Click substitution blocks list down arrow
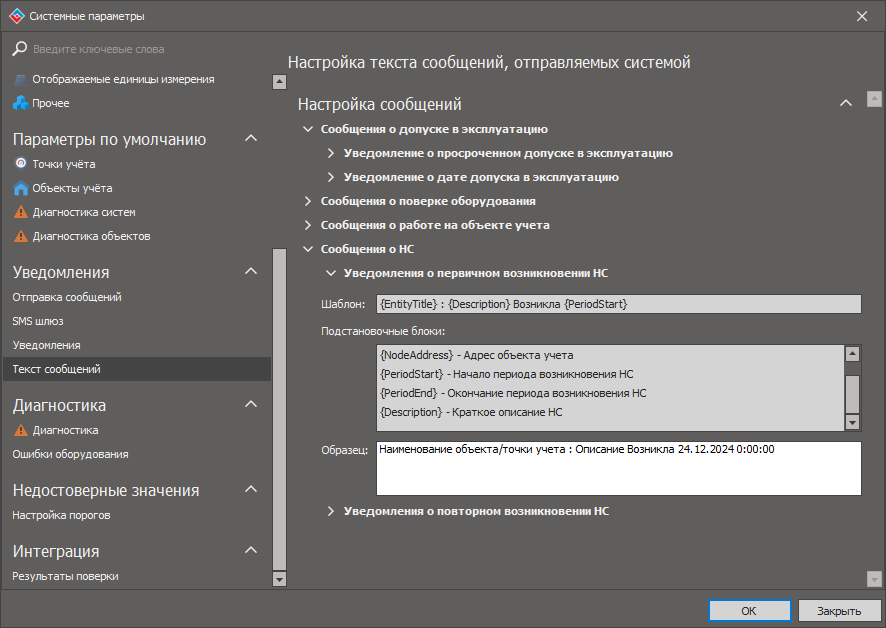886x628 pixels. [x=852, y=422]
